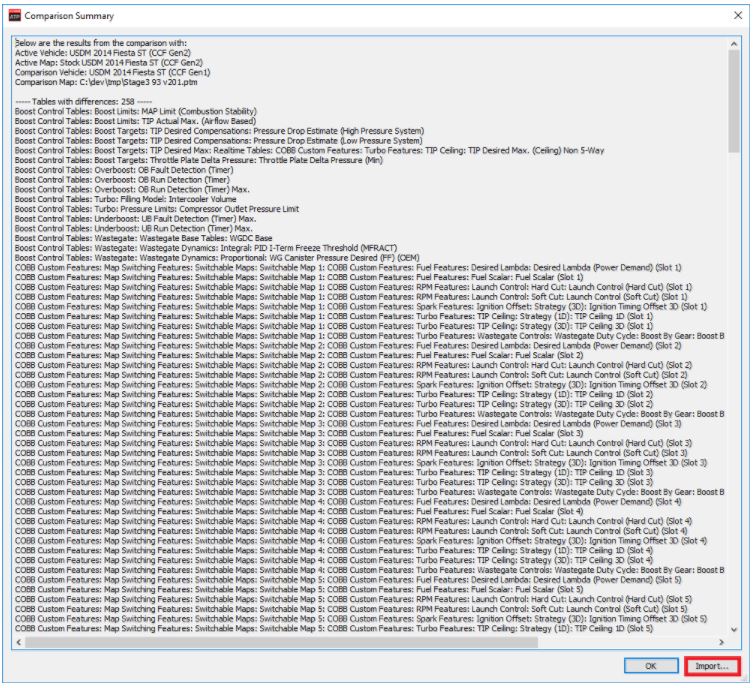Image resolution: width=754 pixels, height=688 pixels.
Task: Click the 'Desired Lambda (Power Demand) (Slot 2)' line
Action: (348, 345)
